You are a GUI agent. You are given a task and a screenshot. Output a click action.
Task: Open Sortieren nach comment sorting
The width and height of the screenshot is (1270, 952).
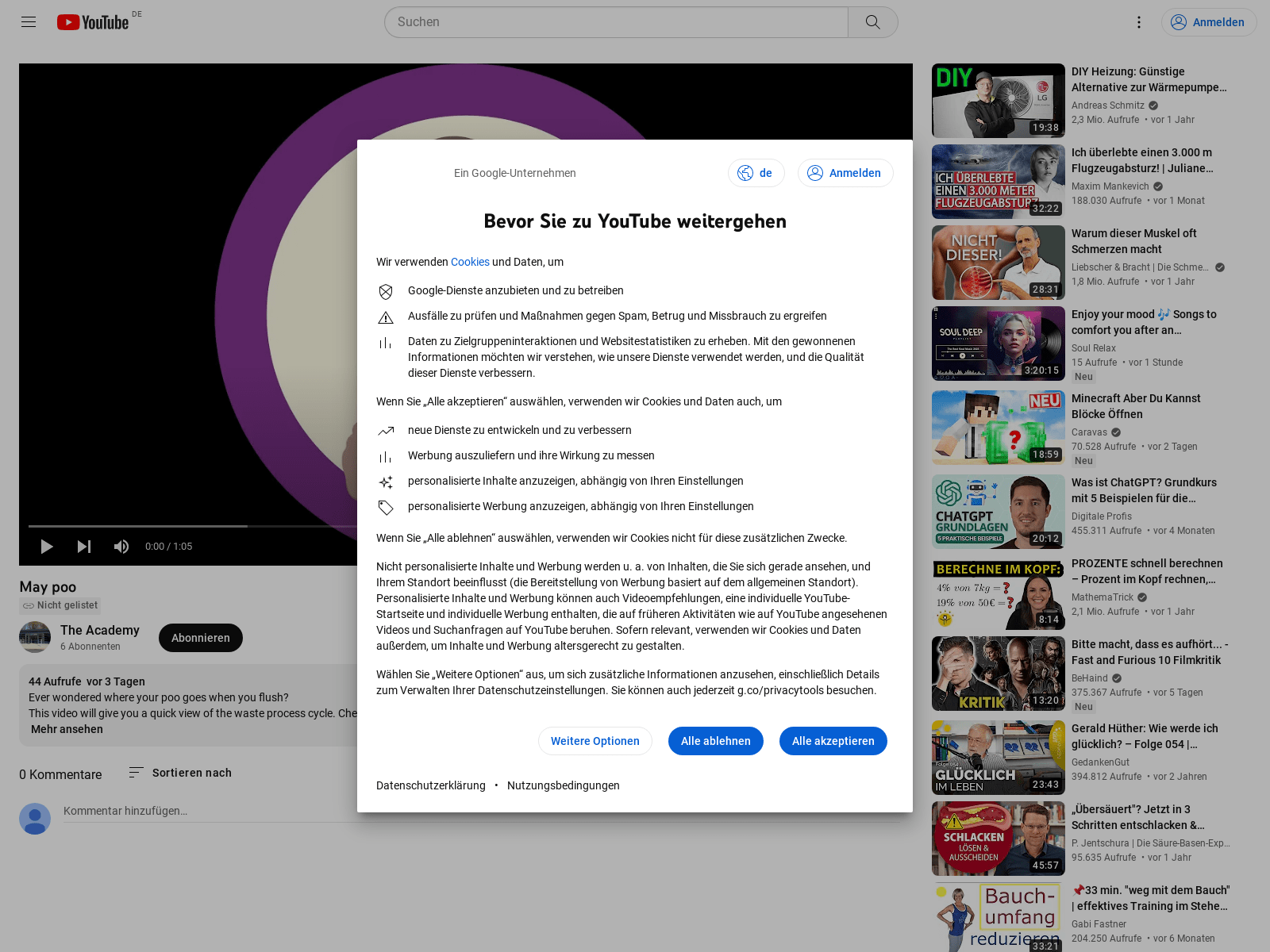point(180,773)
